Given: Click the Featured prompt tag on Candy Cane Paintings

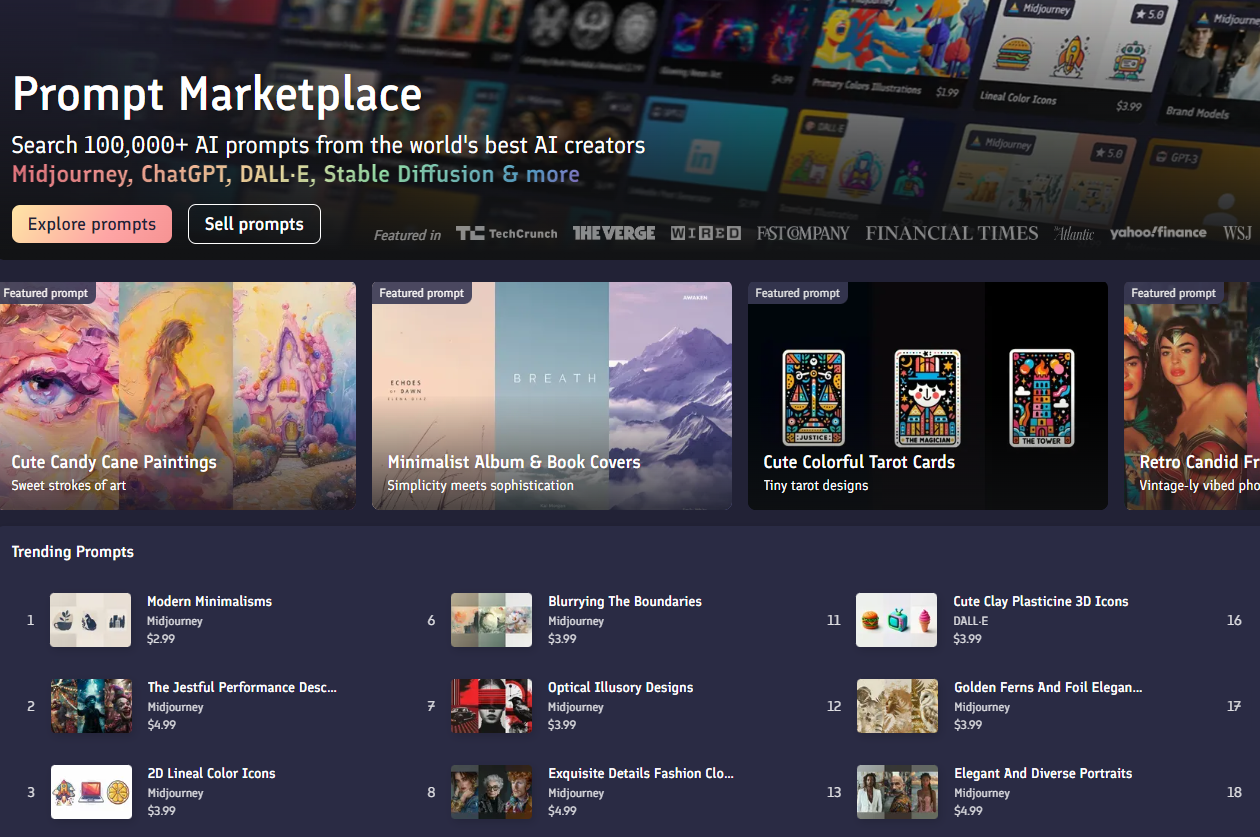Looking at the screenshot, I should click(x=46, y=293).
